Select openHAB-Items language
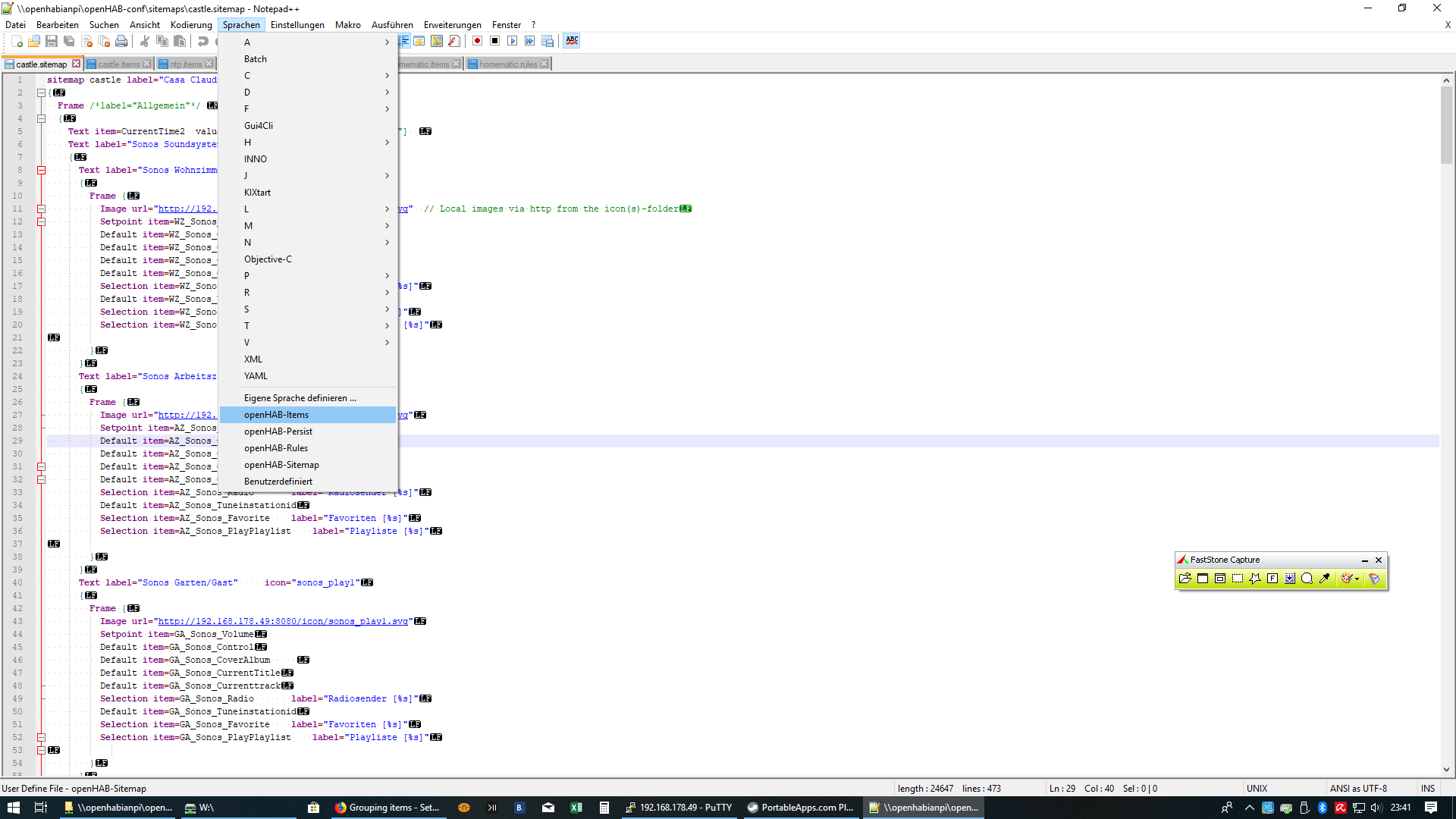The image size is (1456, 819). 308,415
